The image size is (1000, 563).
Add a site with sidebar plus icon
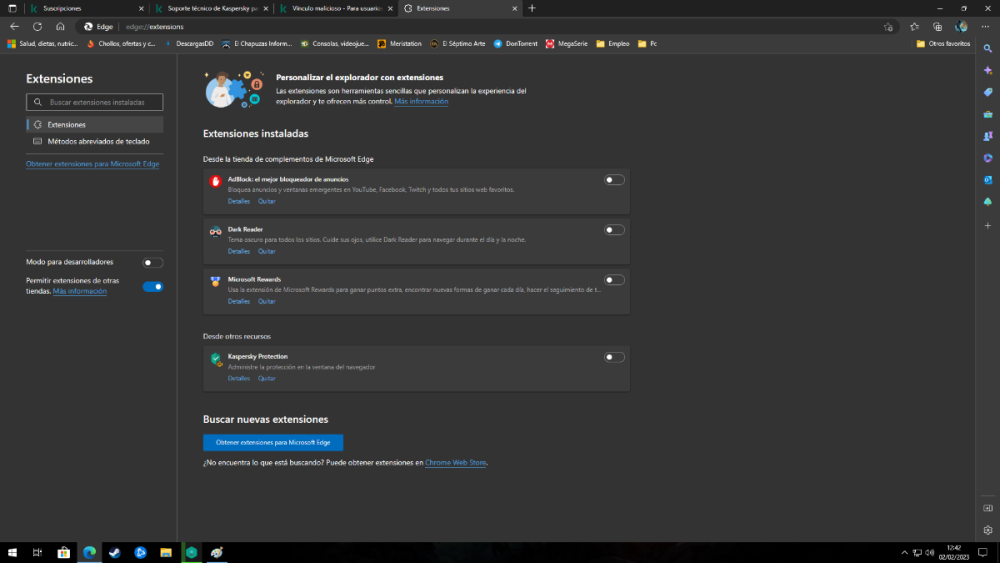988,226
